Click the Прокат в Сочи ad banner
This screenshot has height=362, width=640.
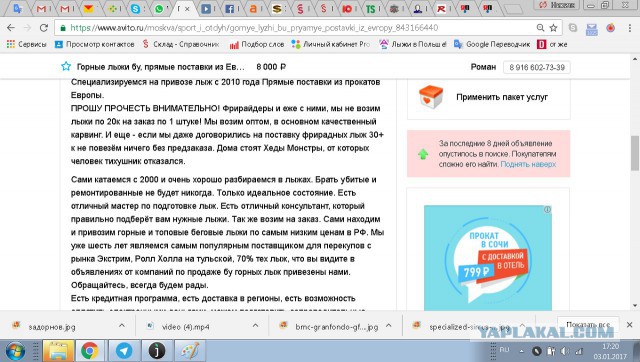[x=488, y=258]
